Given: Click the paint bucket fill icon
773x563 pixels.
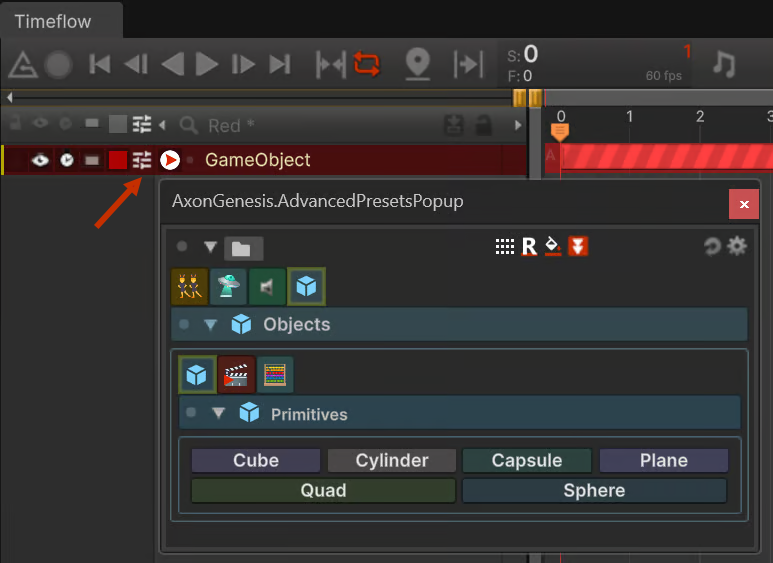Looking at the screenshot, I should tap(553, 246).
